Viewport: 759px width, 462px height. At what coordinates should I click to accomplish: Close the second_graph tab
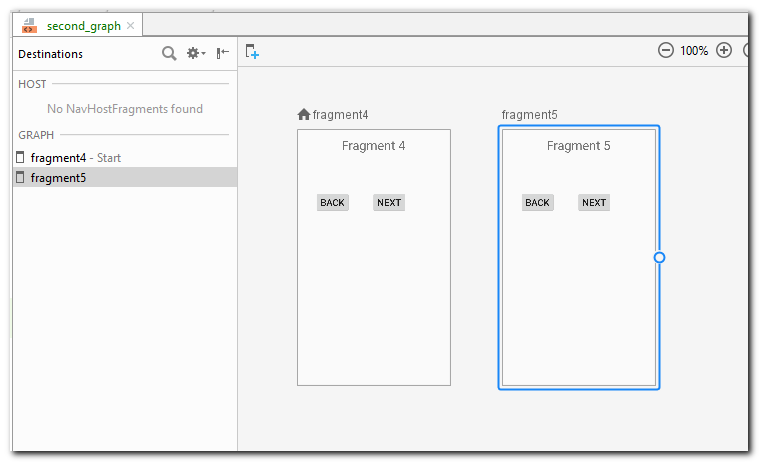click(x=131, y=26)
